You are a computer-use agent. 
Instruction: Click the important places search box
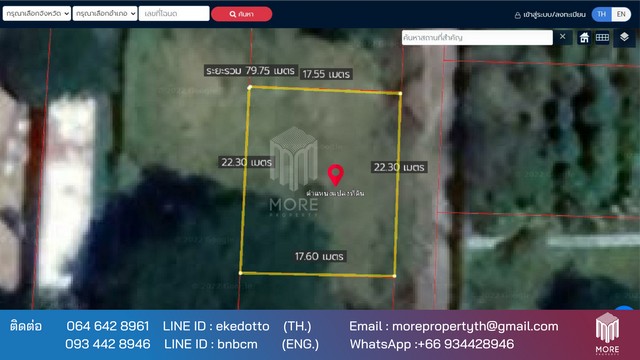pyautogui.click(x=477, y=38)
